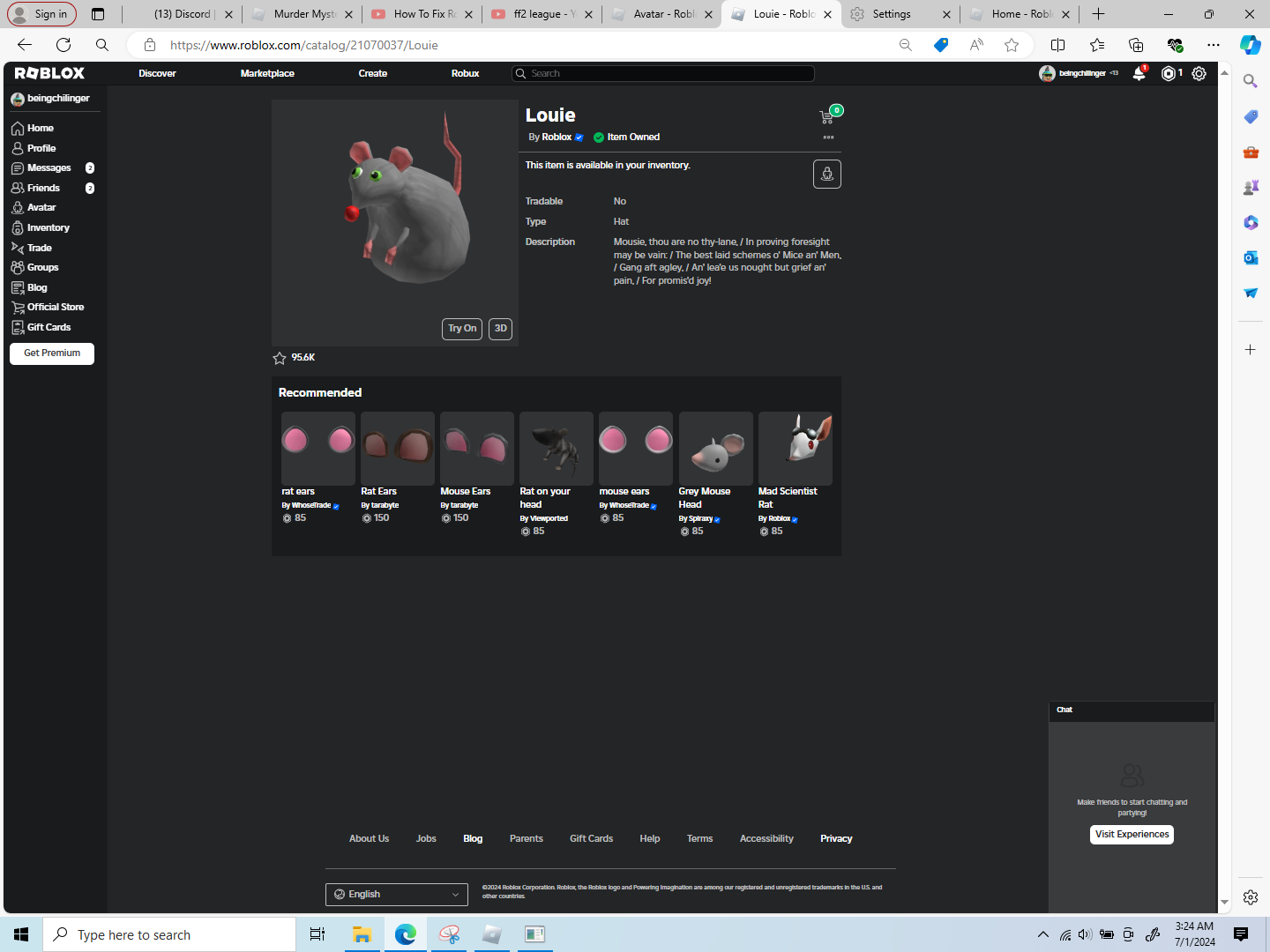Click the Try On button
Image resolution: width=1270 pixels, height=952 pixels.
462,329
